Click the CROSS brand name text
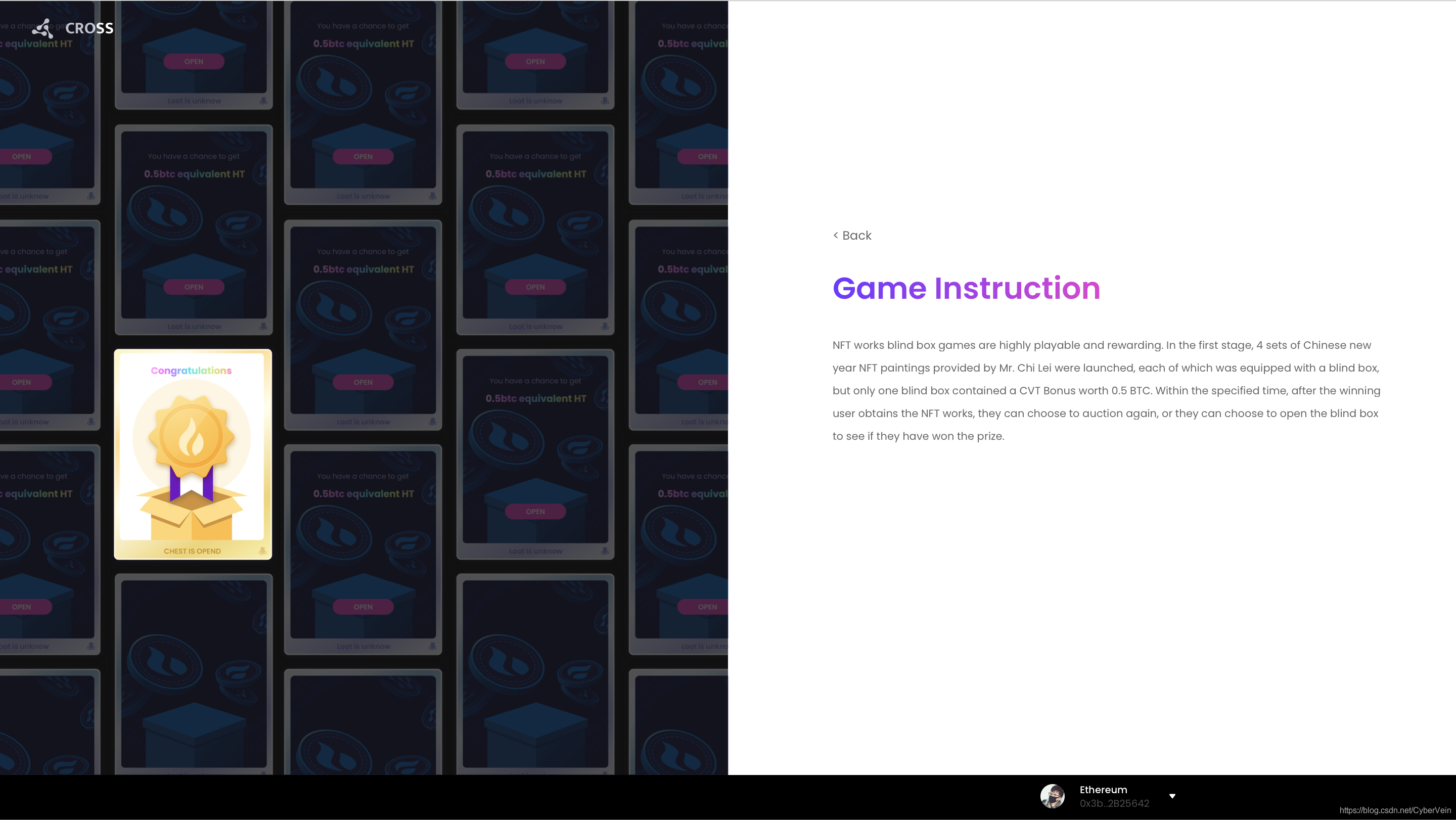Image resolution: width=1456 pixels, height=820 pixels. point(89,28)
